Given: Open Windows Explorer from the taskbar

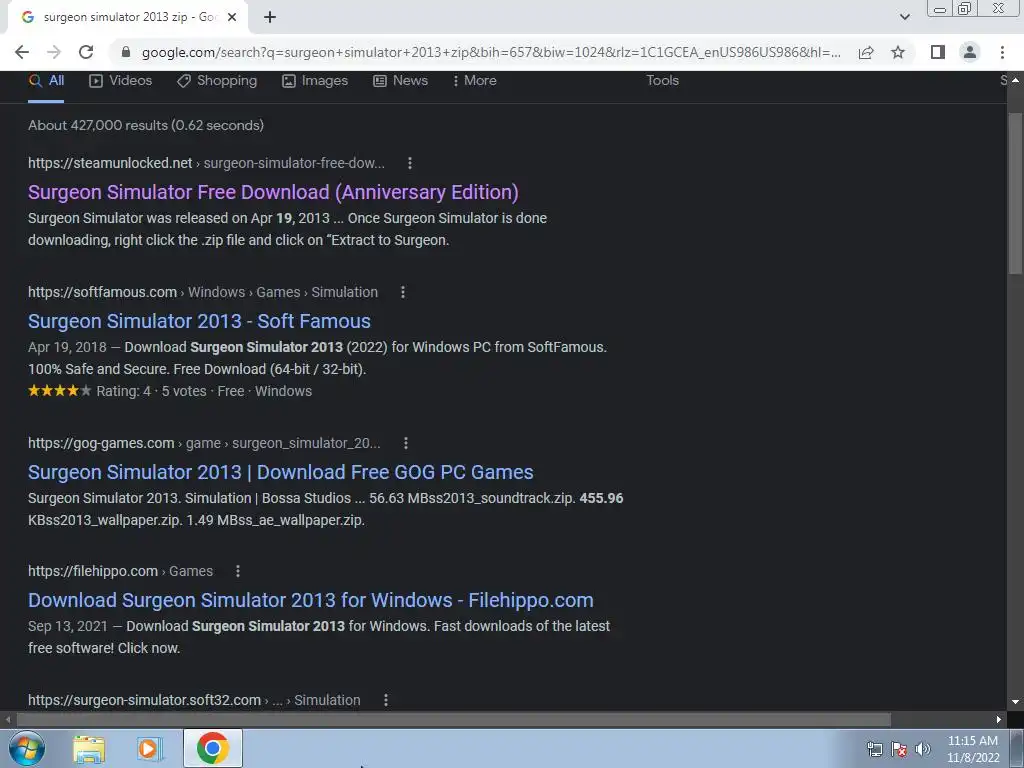Looking at the screenshot, I should 89,749.
